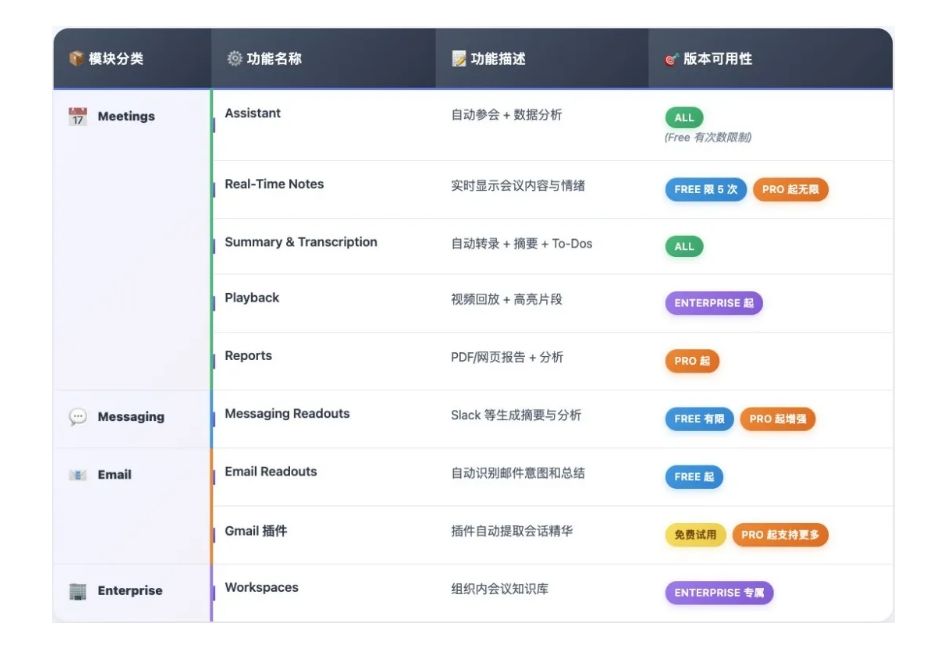
Task: Click the notepad icon in 功能描述 header
Action: pos(459,58)
